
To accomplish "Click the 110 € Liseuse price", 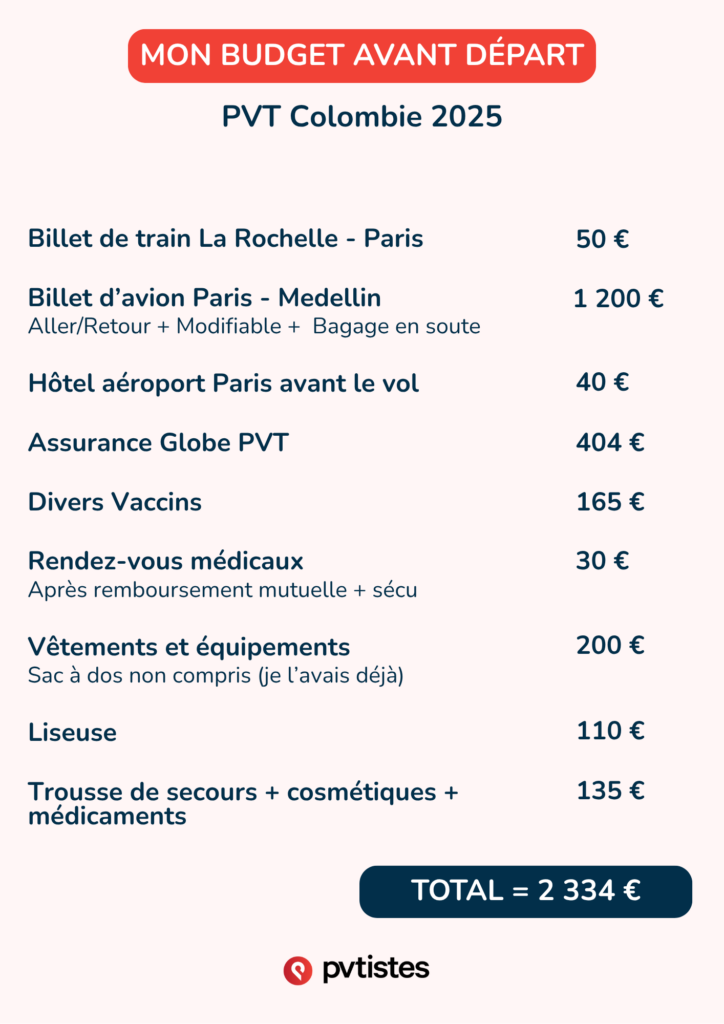I will click(610, 731).
